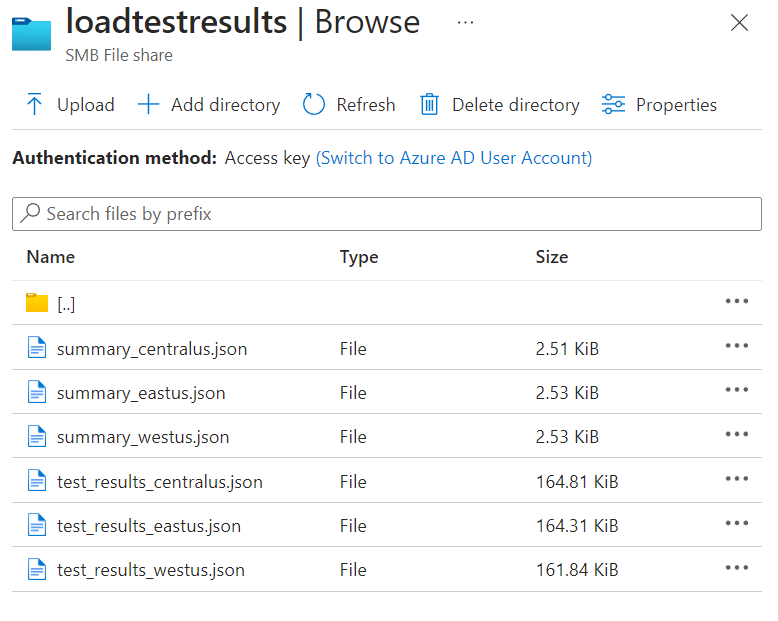The height and width of the screenshot is (621, 778).
Task: Sort by the Name column header
Action: point(51,257)
